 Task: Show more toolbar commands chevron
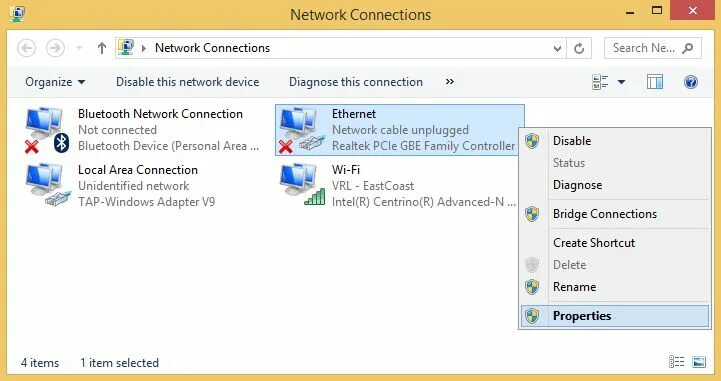click(450, 82)
